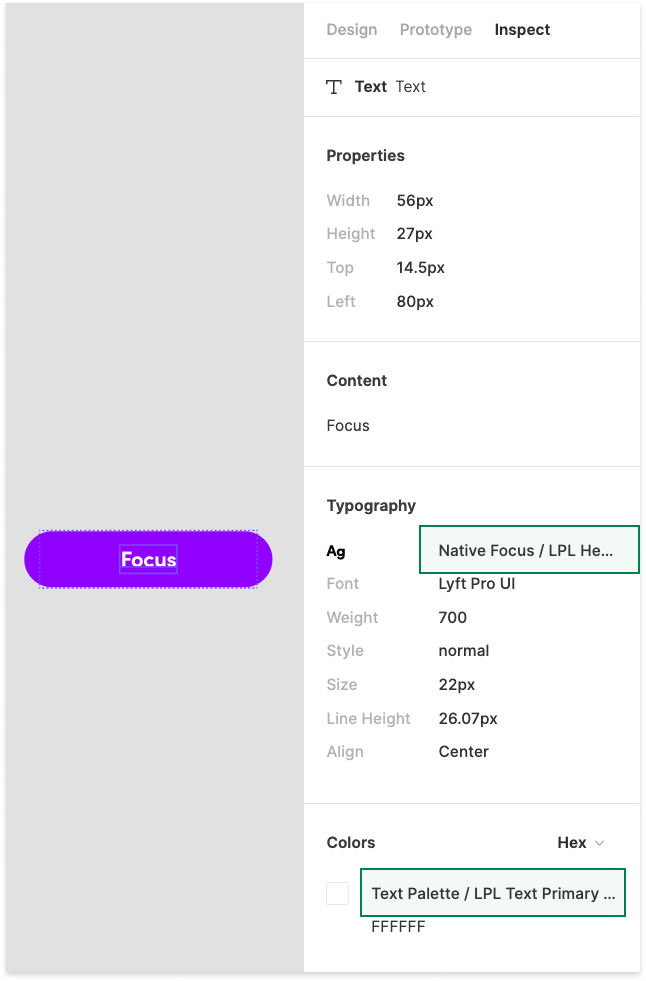The height and width of the screenshot is (981, 646).
Task: Click the Lyft Pro UI font value
Action: pyautogui.click(x=477, y=584)
